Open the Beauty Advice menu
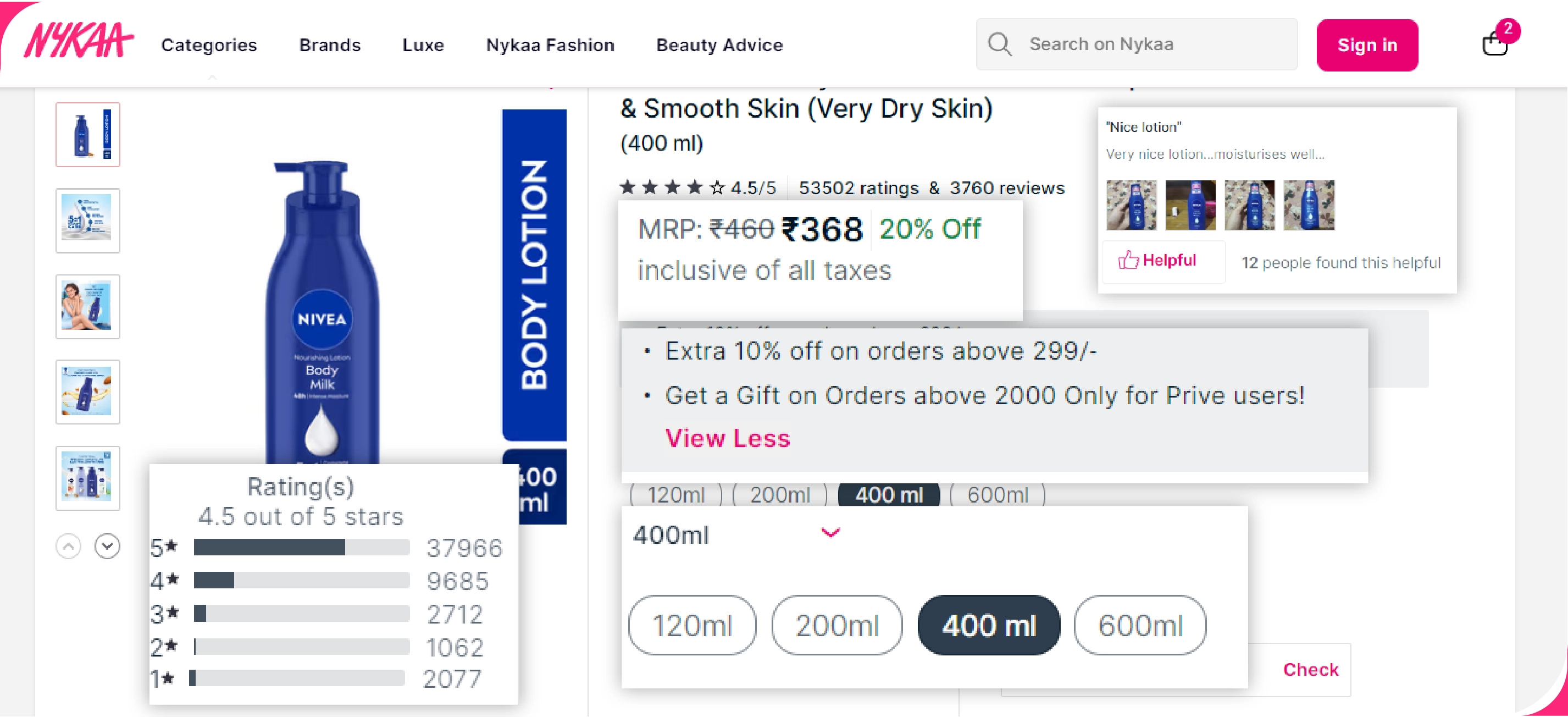This screenshot has height=717, width=1568. [x=719, y=45]
